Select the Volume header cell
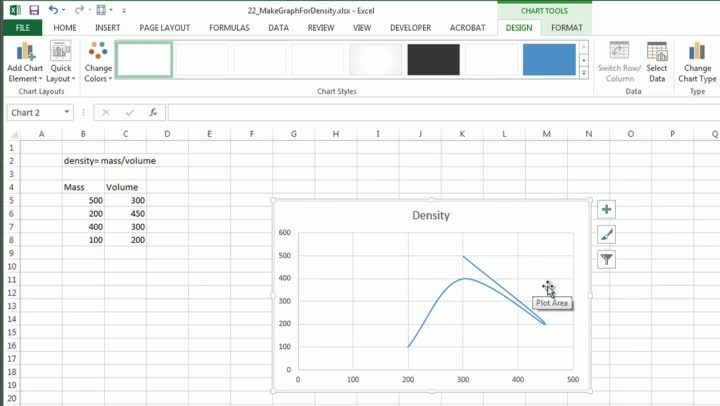 [x=125, y=187]
